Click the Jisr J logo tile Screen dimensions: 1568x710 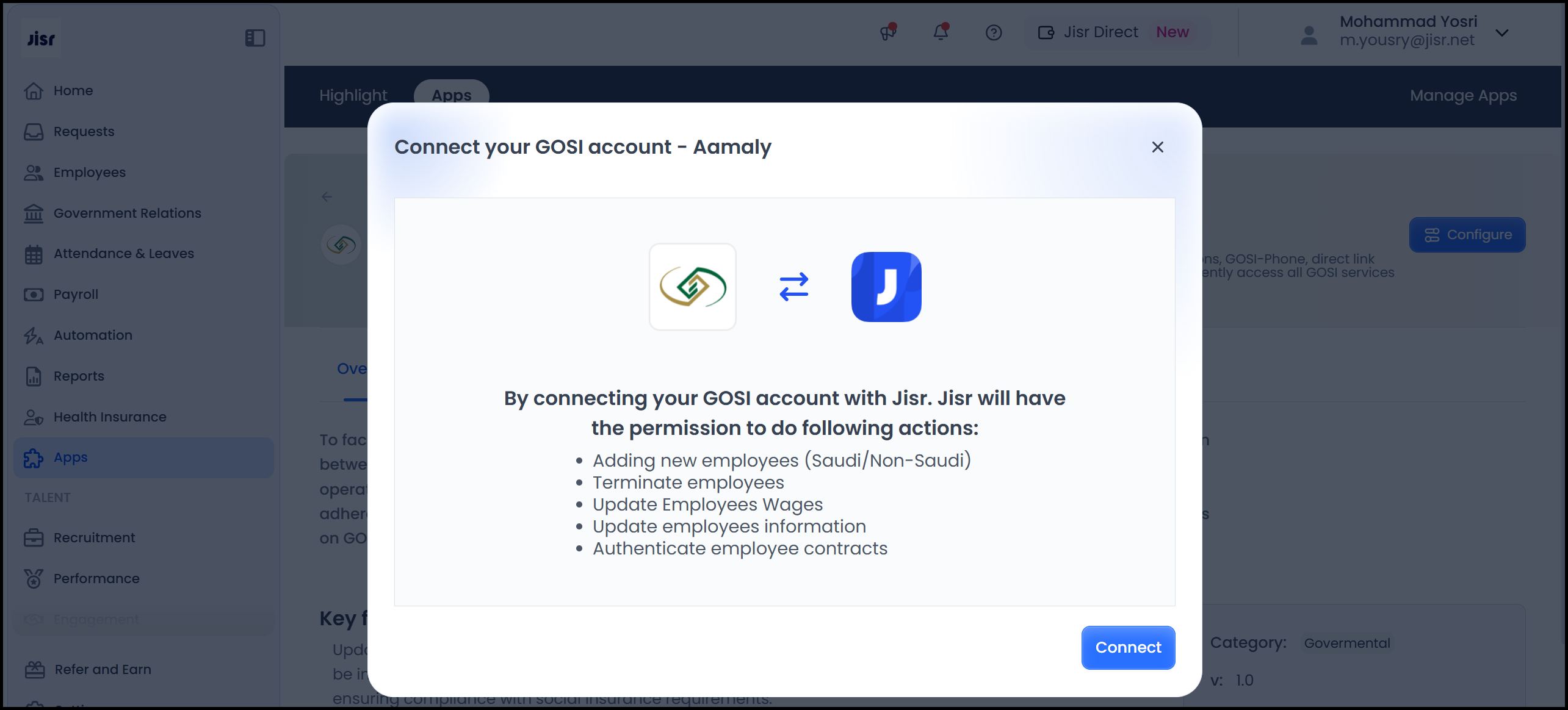click(886, 287)
